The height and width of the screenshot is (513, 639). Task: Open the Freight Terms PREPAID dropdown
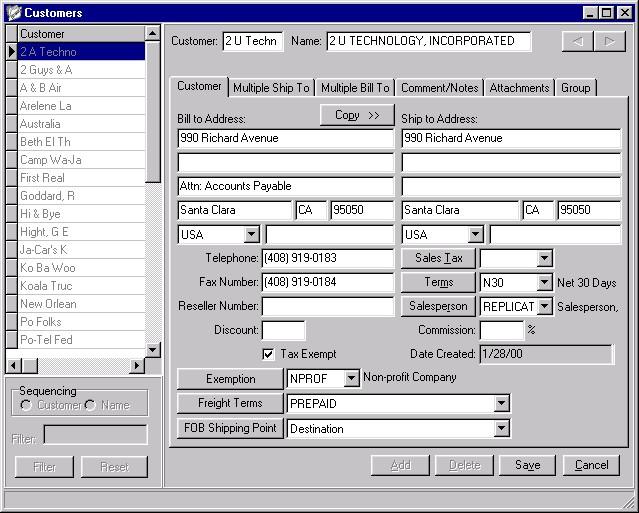click(x=501, y=404)
